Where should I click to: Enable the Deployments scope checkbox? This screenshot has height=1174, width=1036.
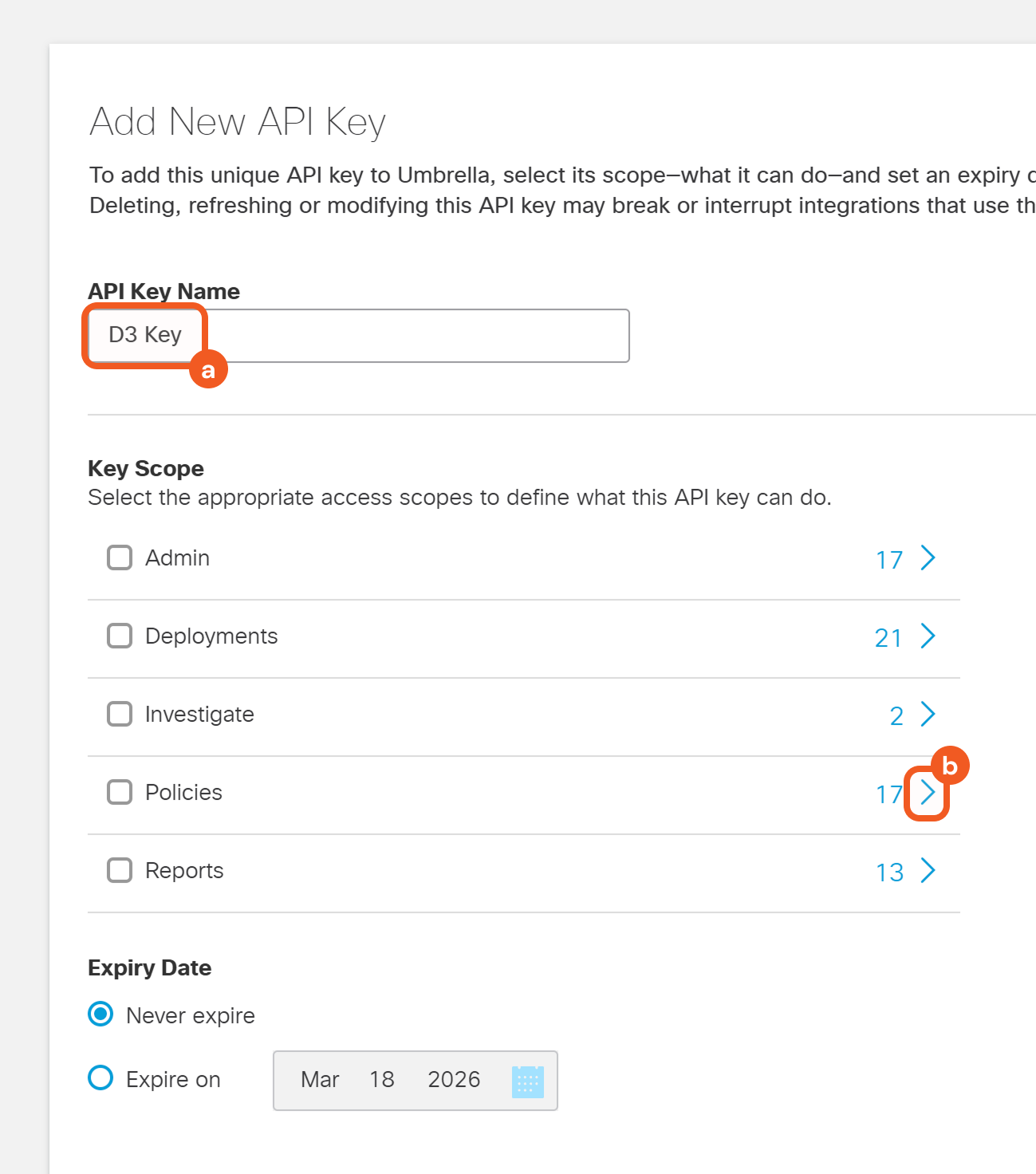tap(120, 636)
